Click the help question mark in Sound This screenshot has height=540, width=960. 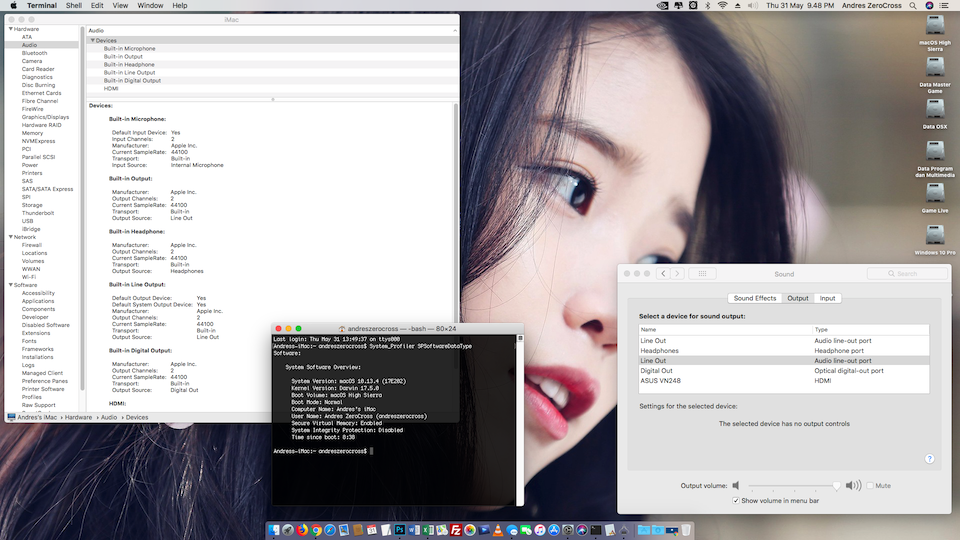coord(929,459)
